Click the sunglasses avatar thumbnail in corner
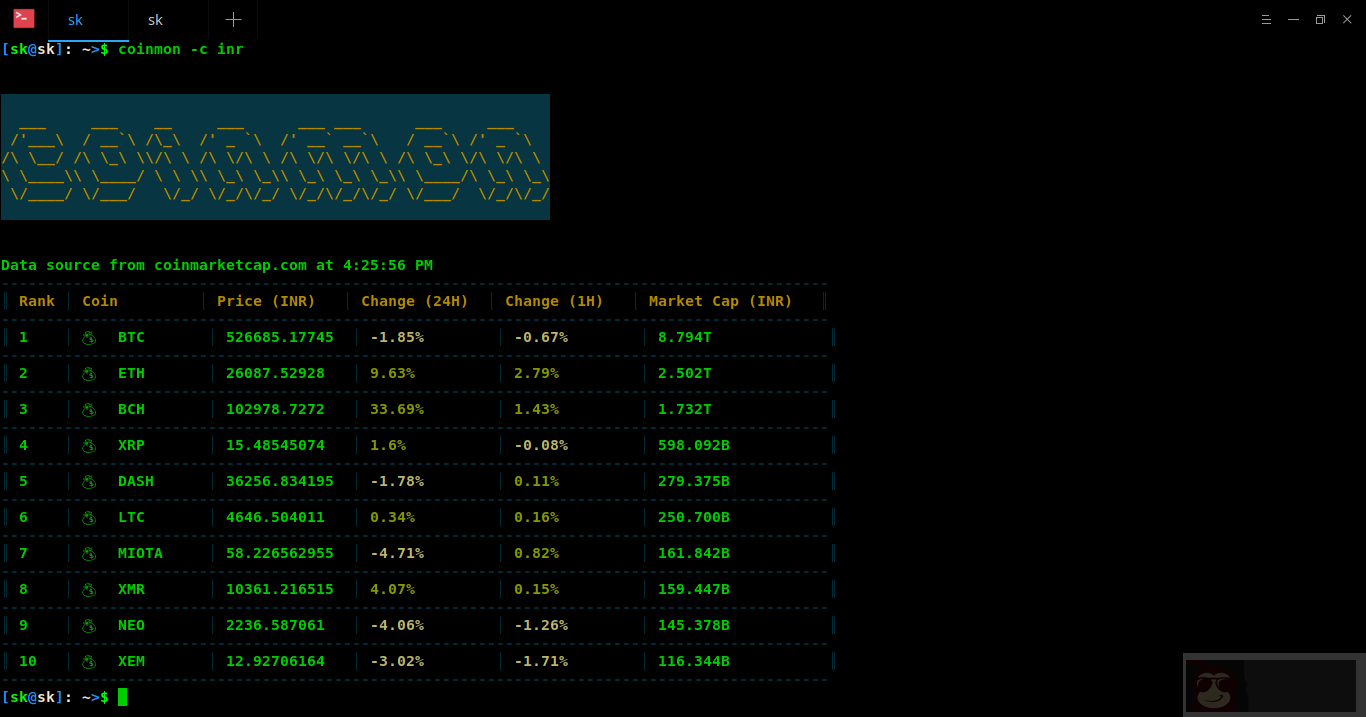Image resolution: width=1366 pixels, height=717 pixels. click(x=1213, y=686)
